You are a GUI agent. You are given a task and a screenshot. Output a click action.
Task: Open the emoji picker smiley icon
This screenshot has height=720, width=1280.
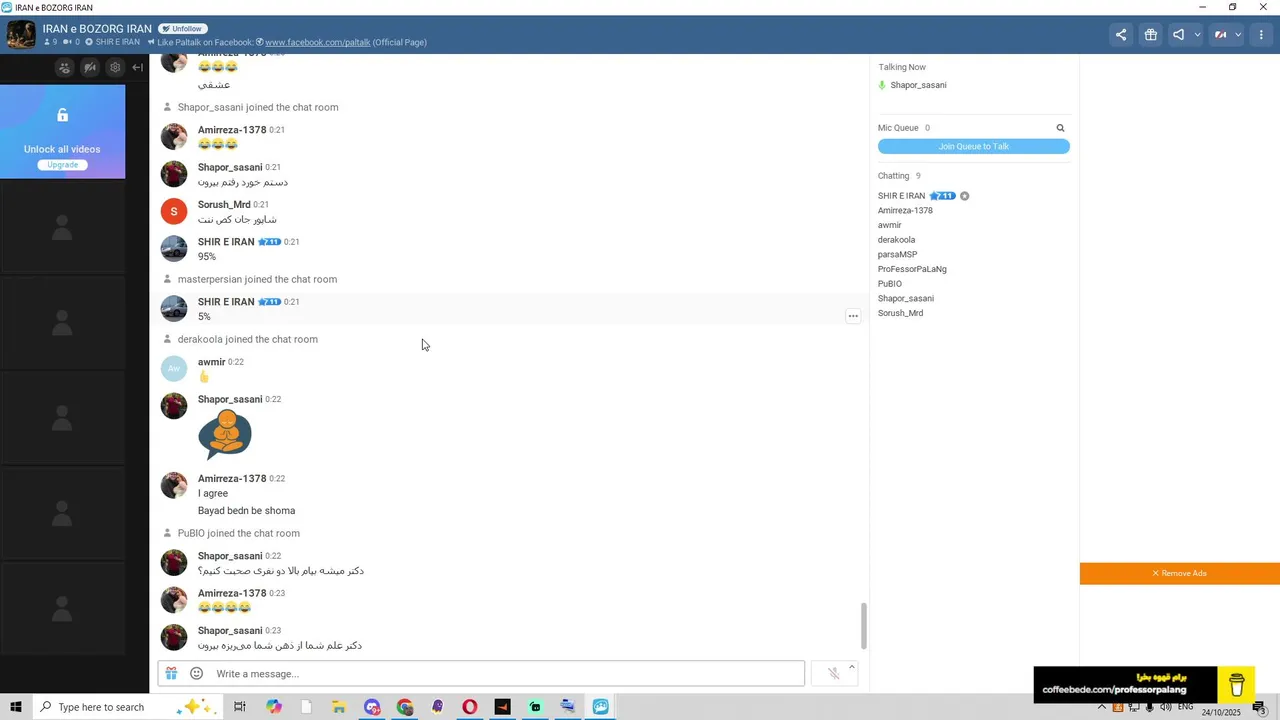[196, 674]
